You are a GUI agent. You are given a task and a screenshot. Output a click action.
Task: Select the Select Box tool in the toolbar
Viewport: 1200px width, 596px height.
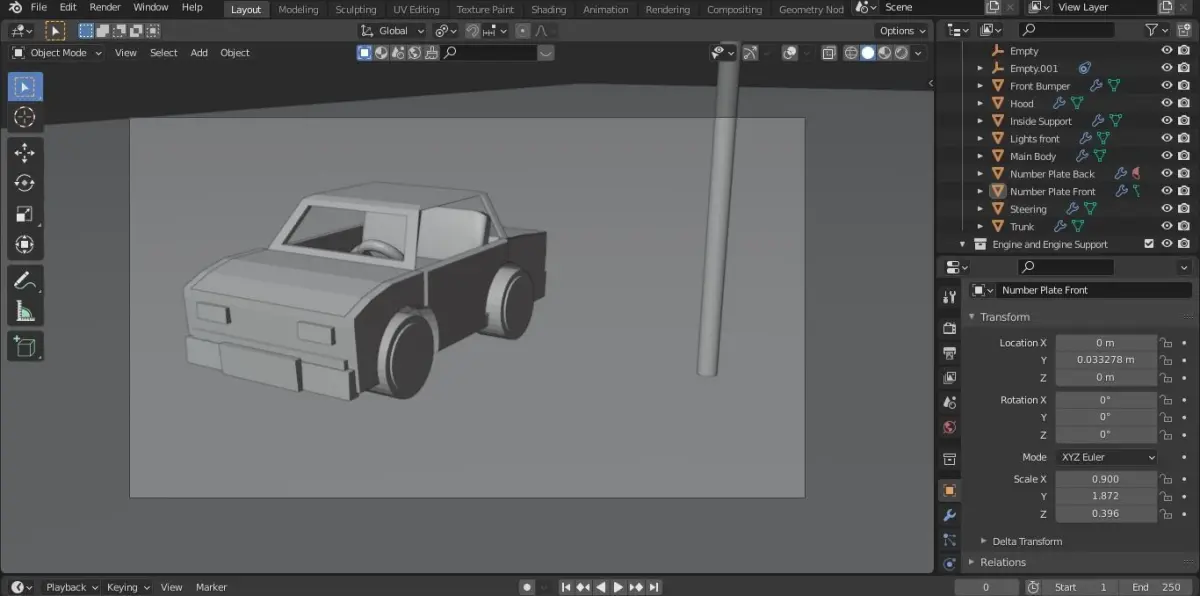click(x=25, y=87)
